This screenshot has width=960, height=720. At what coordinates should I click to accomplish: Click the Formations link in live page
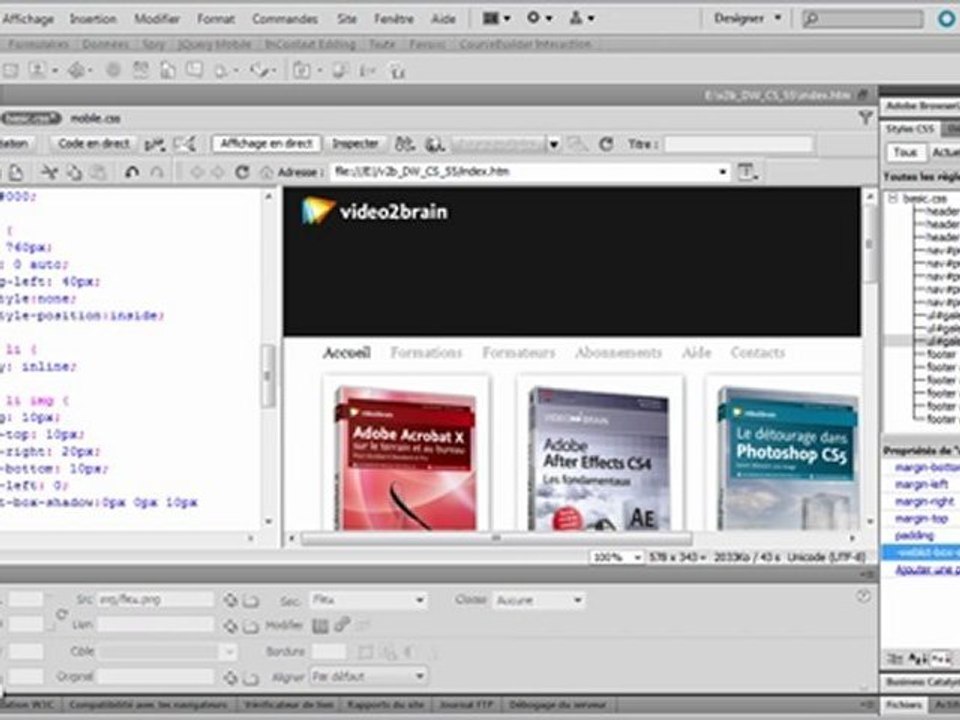426,353
